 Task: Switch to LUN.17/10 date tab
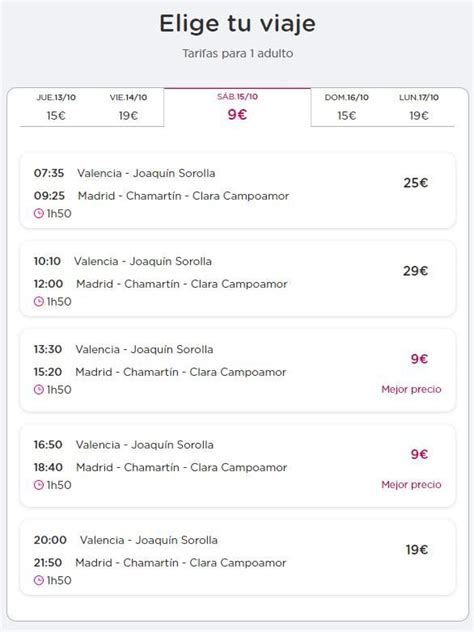coord(419,107)
